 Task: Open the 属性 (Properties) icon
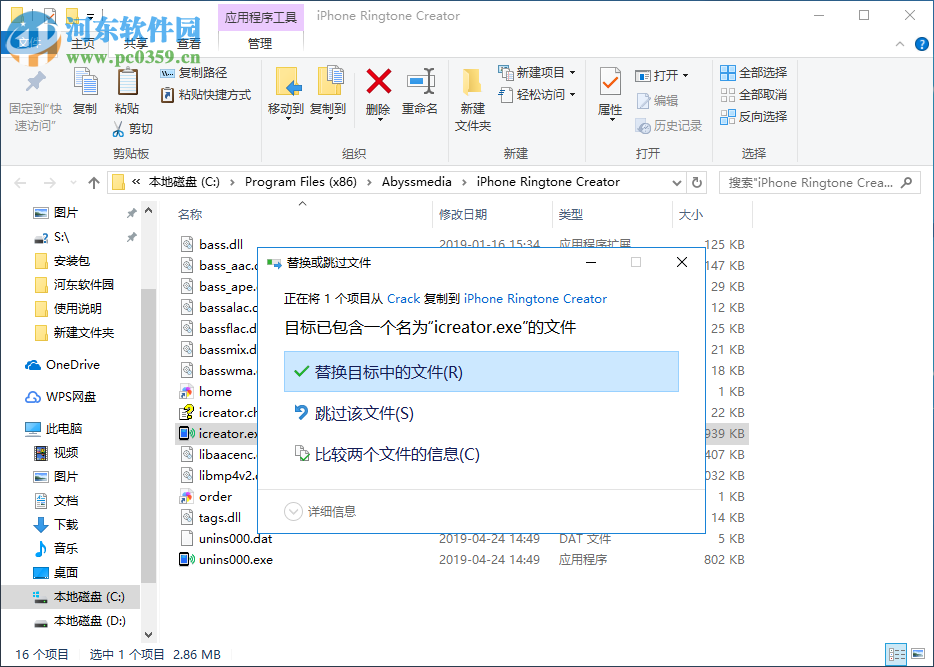click(610, 90)
